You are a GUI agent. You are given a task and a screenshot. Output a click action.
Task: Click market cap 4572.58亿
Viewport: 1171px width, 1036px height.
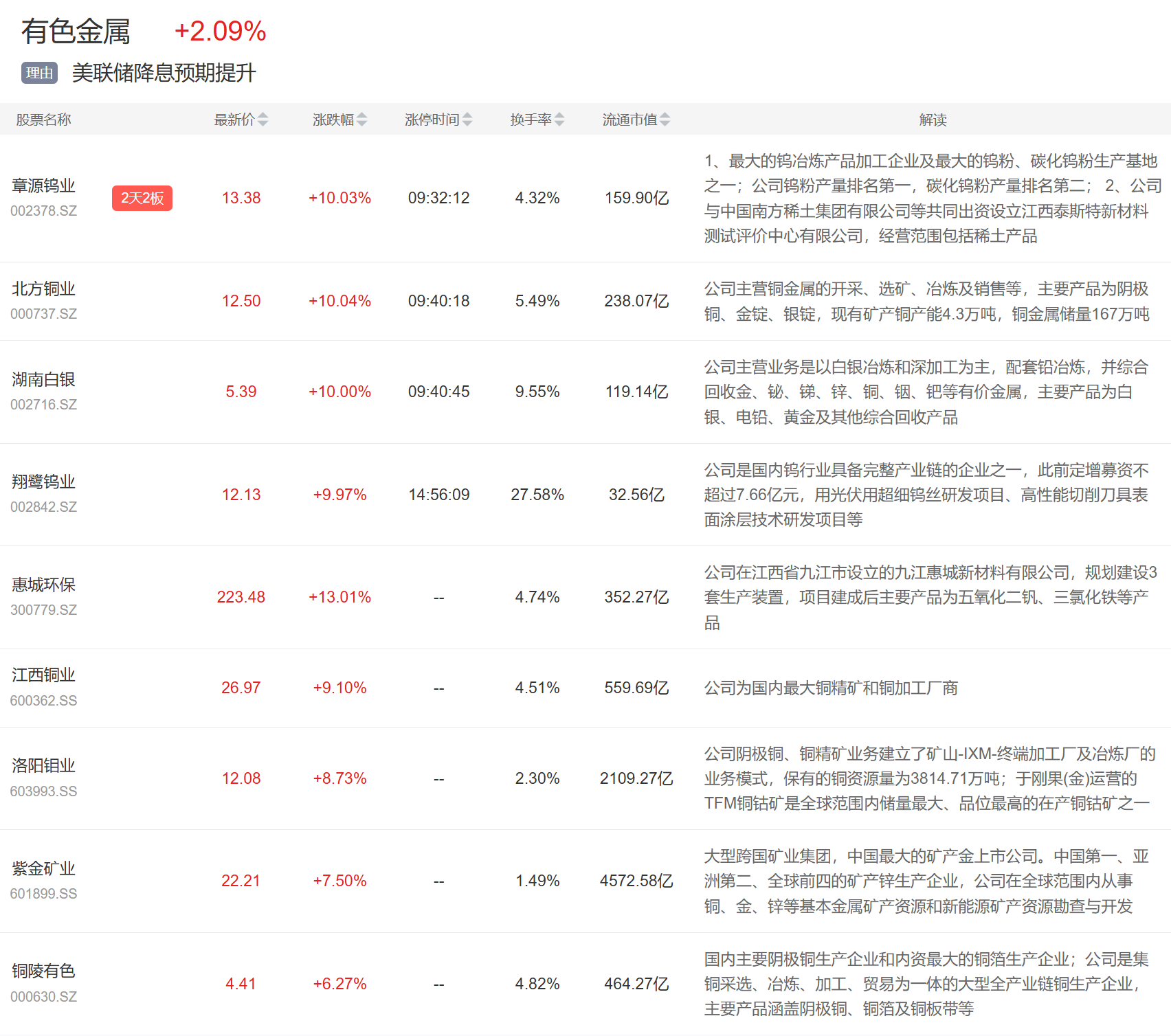[x=636, y=881]
